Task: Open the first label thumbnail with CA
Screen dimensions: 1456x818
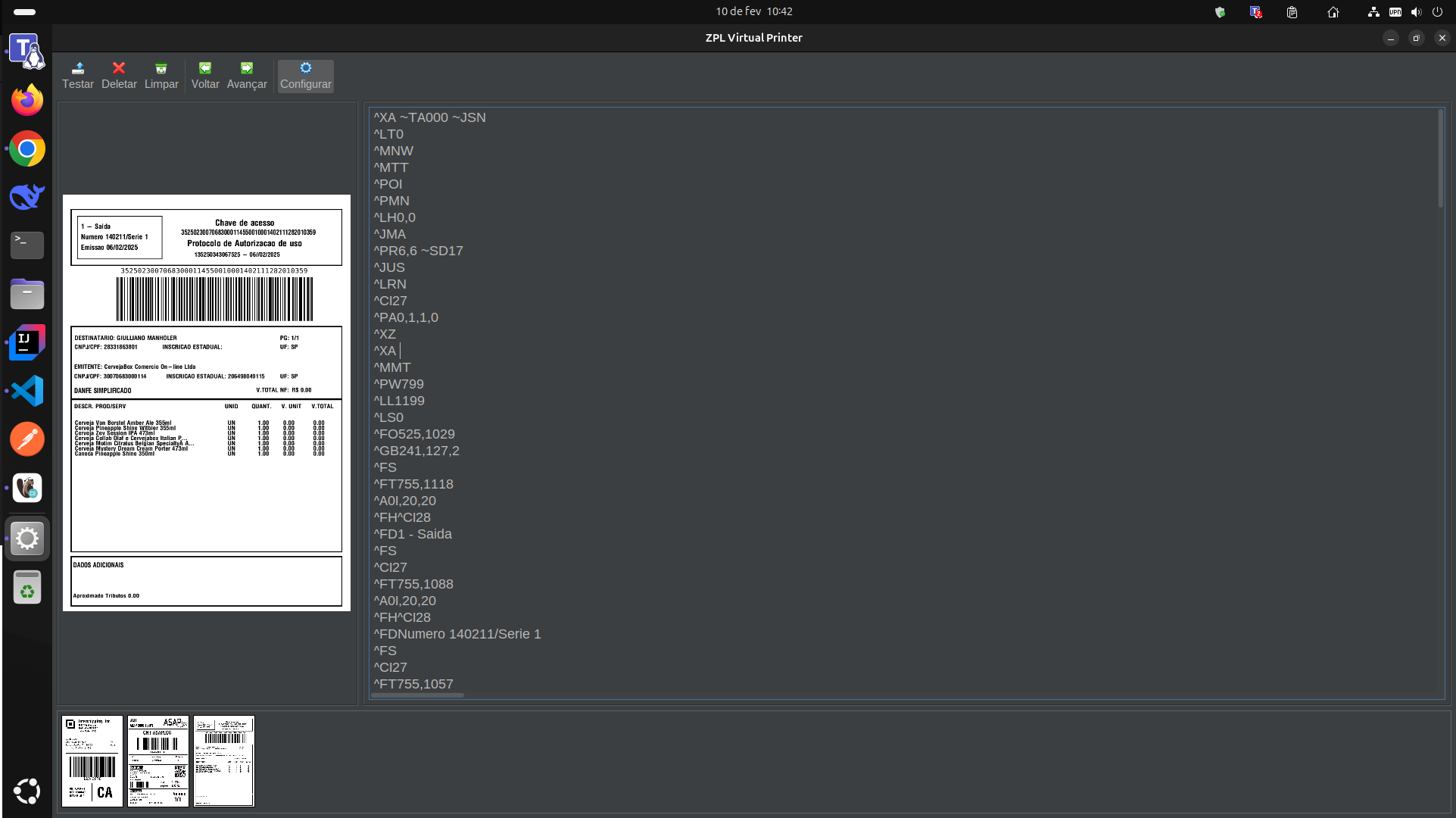Action: (92, 760)
